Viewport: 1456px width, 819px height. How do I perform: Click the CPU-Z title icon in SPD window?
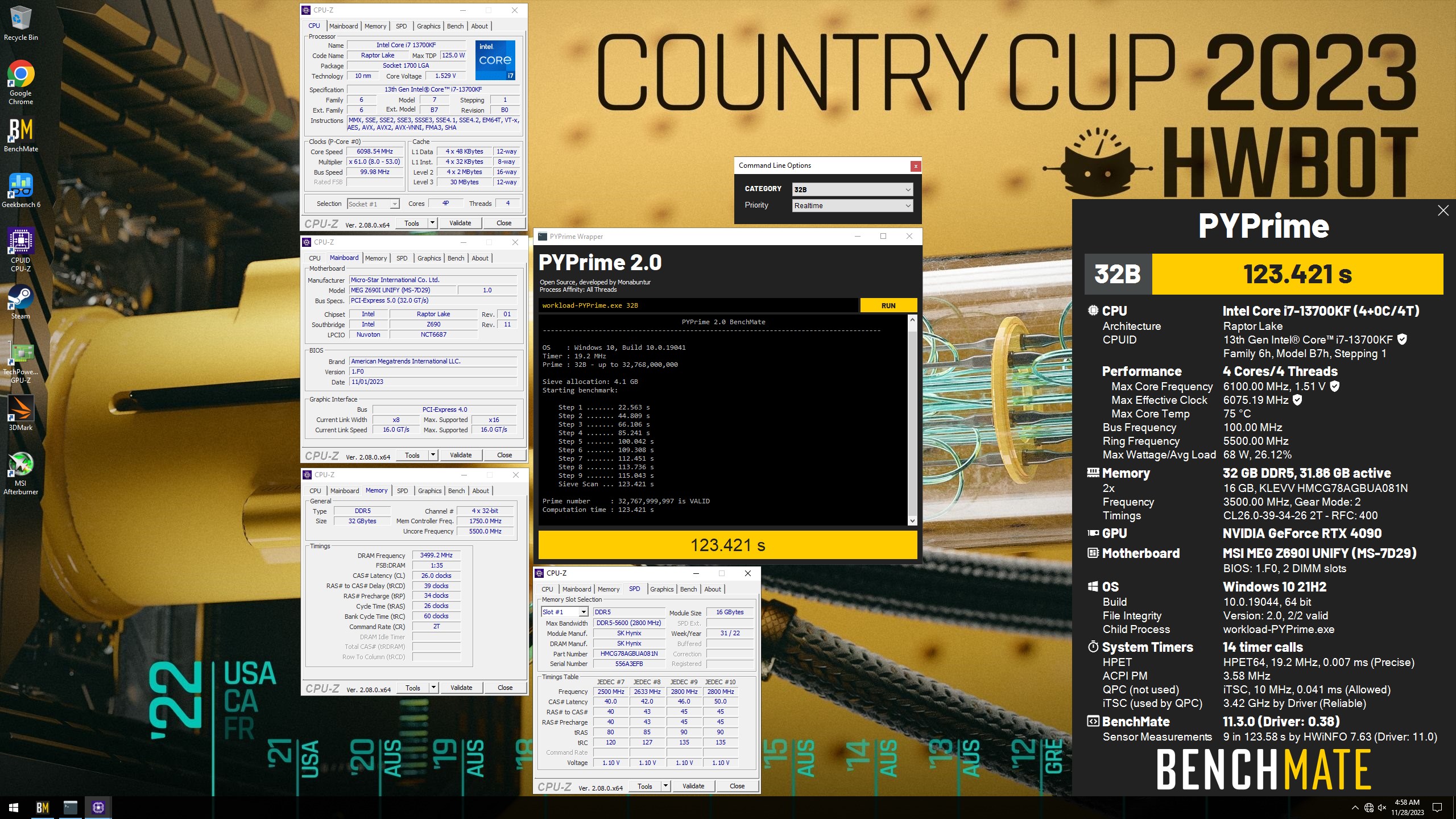click(x=540, y=573)
